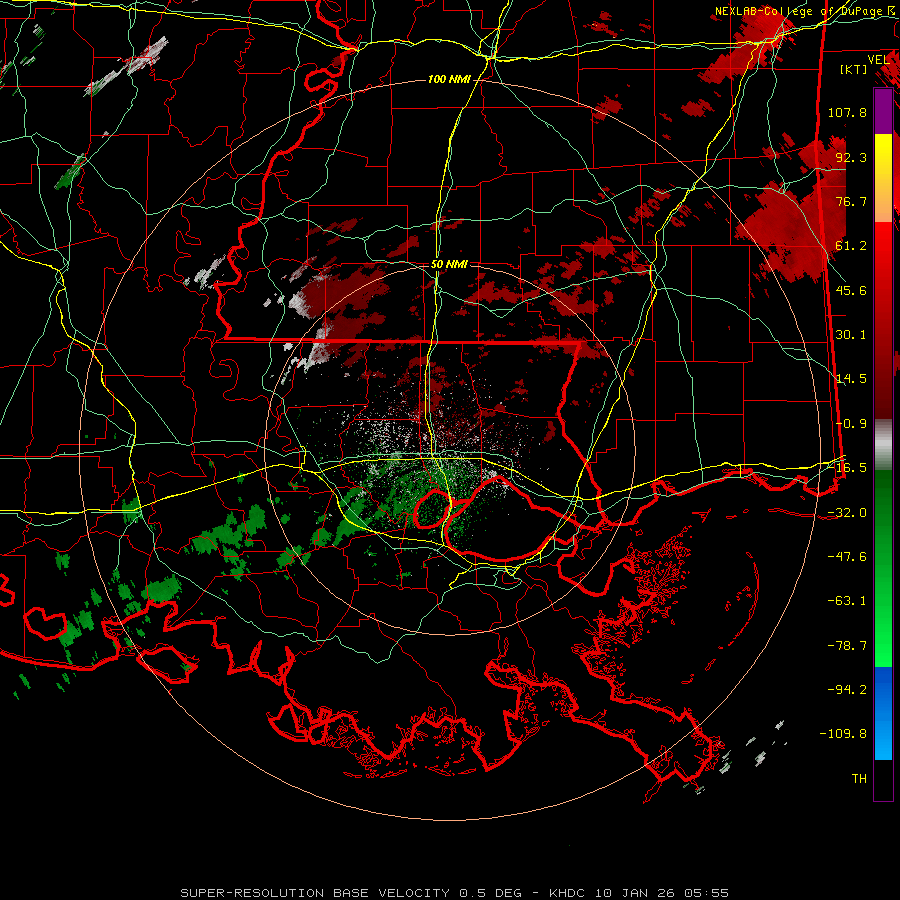The width and height of the screenshot is (900, 900).
Task: Select the 61.2 scale value
Action: point(851,246)
